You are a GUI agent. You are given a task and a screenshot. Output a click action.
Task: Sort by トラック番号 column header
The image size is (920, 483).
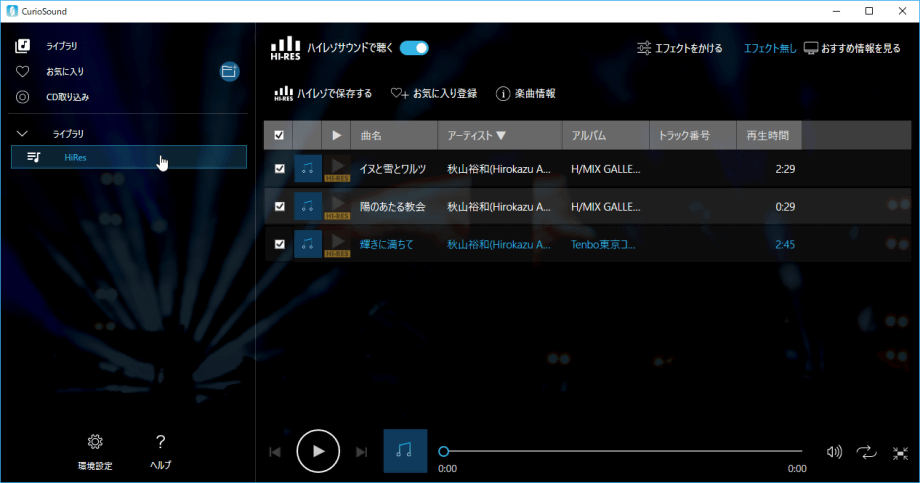click(x=692, y=136)
